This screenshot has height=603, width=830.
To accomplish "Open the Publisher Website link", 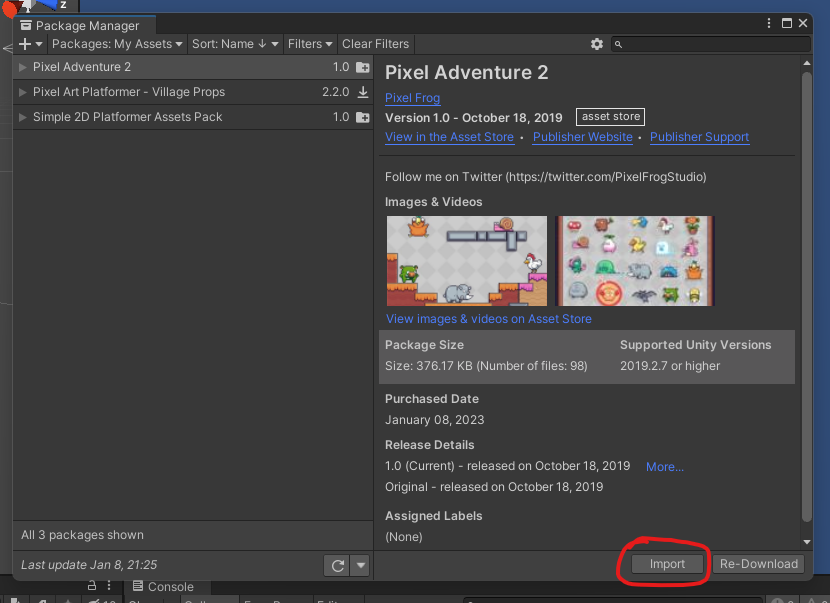I will pyautogui.click(x=582, y=137).
